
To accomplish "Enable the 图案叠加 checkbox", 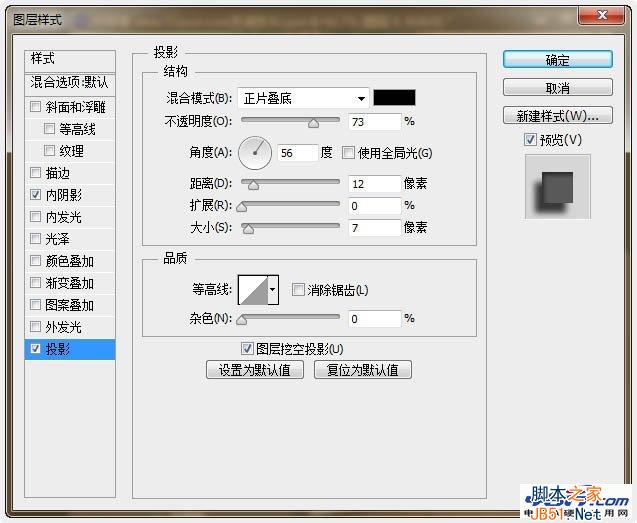I will tap(35, 304).
